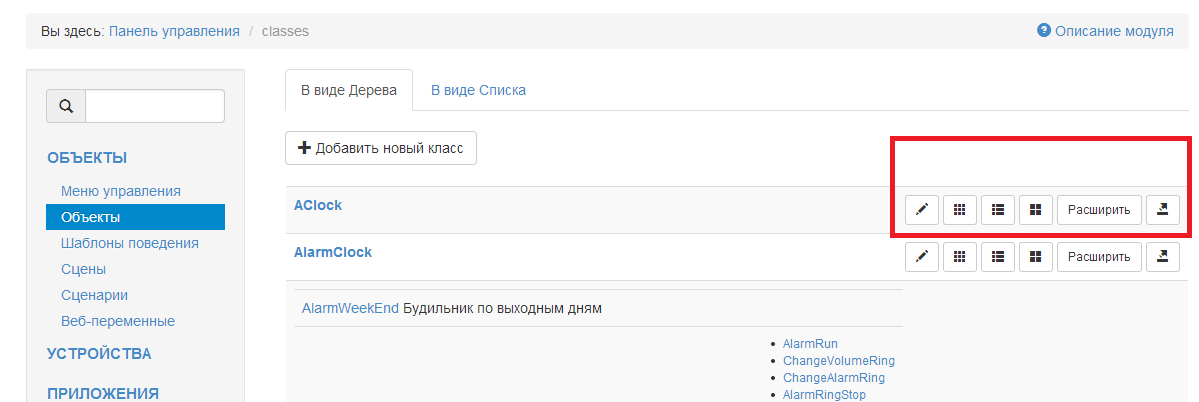
Task: Click the list icon in AClock row
Action: pos(998,210)
